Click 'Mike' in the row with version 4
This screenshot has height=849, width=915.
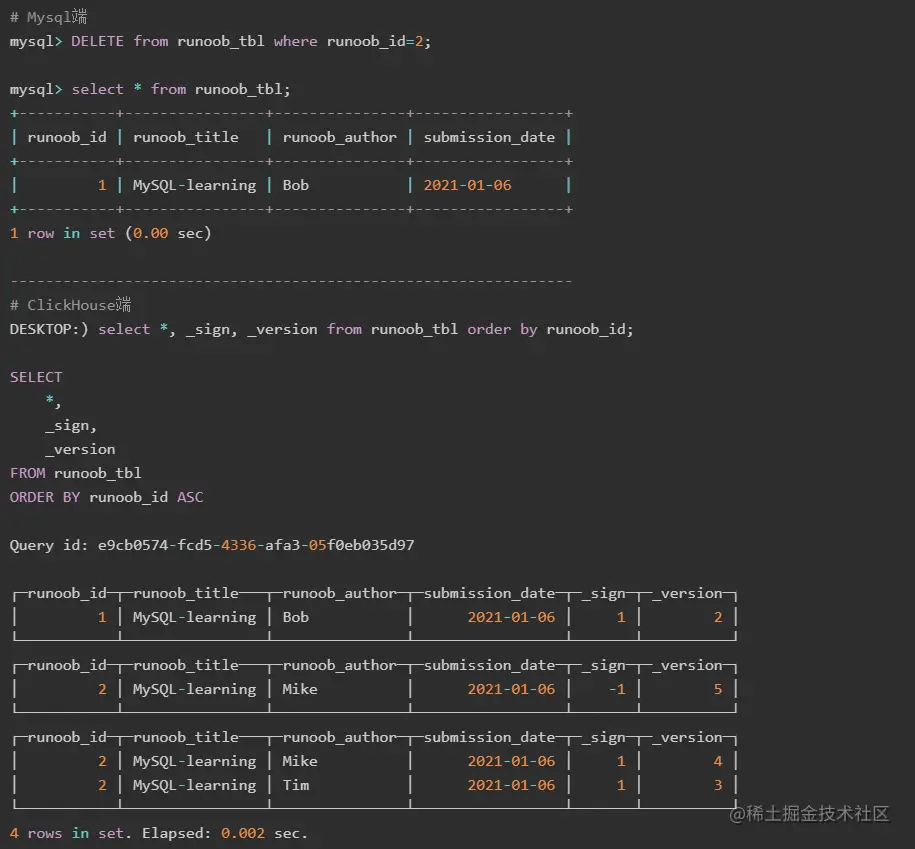300,761
